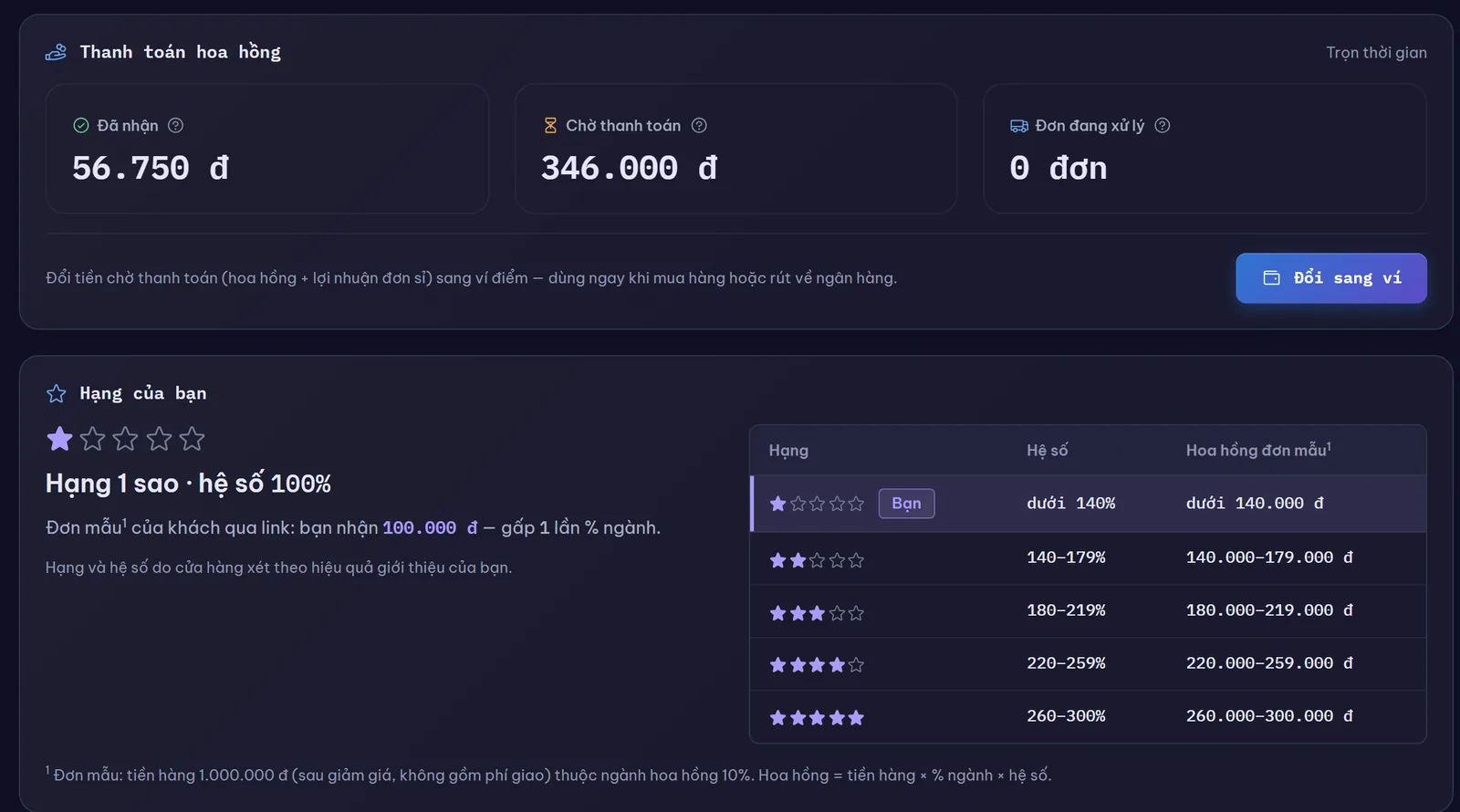Select the 5-star rank row 260–300%
Viewport: 1460px width, 812px height.
pyautogui.click(x=1088, y=717)
